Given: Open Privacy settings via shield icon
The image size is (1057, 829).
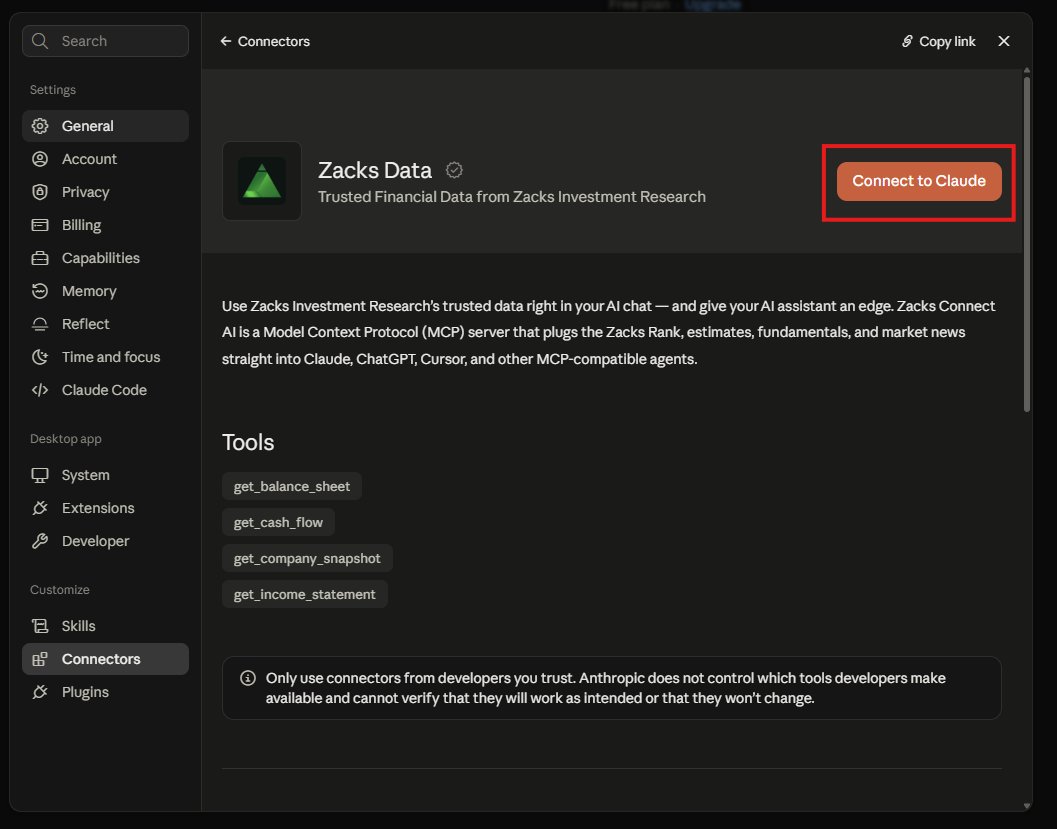Looking at the screenshot, I should point(40,192).
